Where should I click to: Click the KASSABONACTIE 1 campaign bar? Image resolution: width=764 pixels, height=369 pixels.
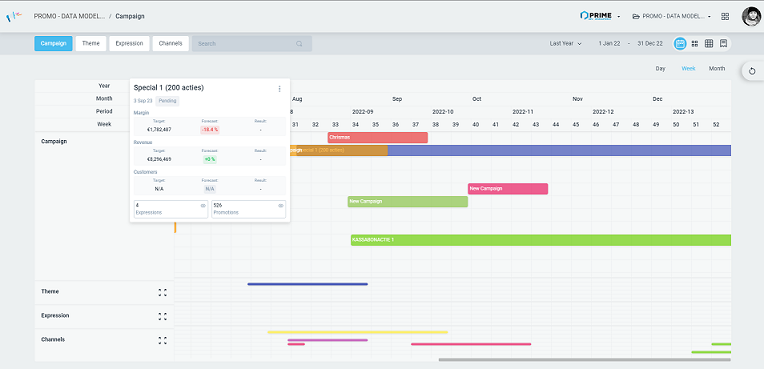pyautogui.click(x=541, y=240)
